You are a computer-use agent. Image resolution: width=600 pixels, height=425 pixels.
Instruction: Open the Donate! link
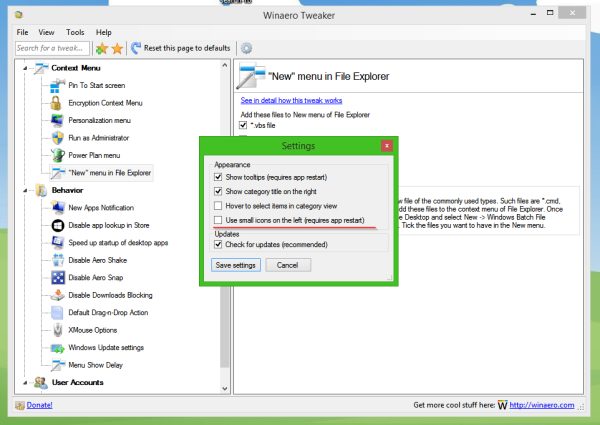[x=39, y=405]
